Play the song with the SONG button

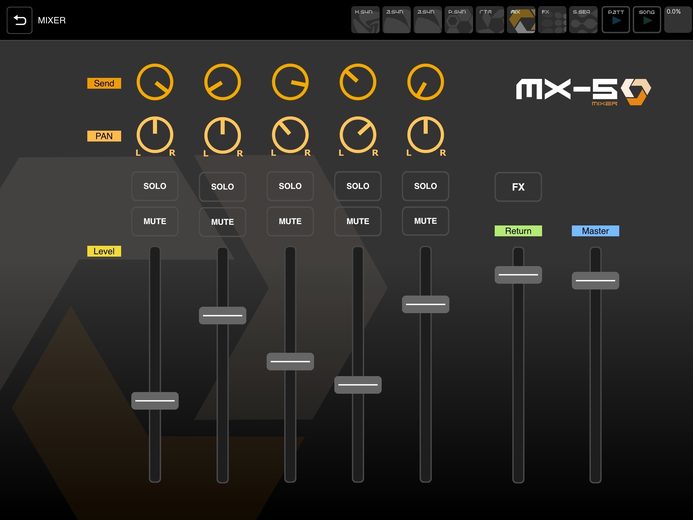[x=647, y=20]
